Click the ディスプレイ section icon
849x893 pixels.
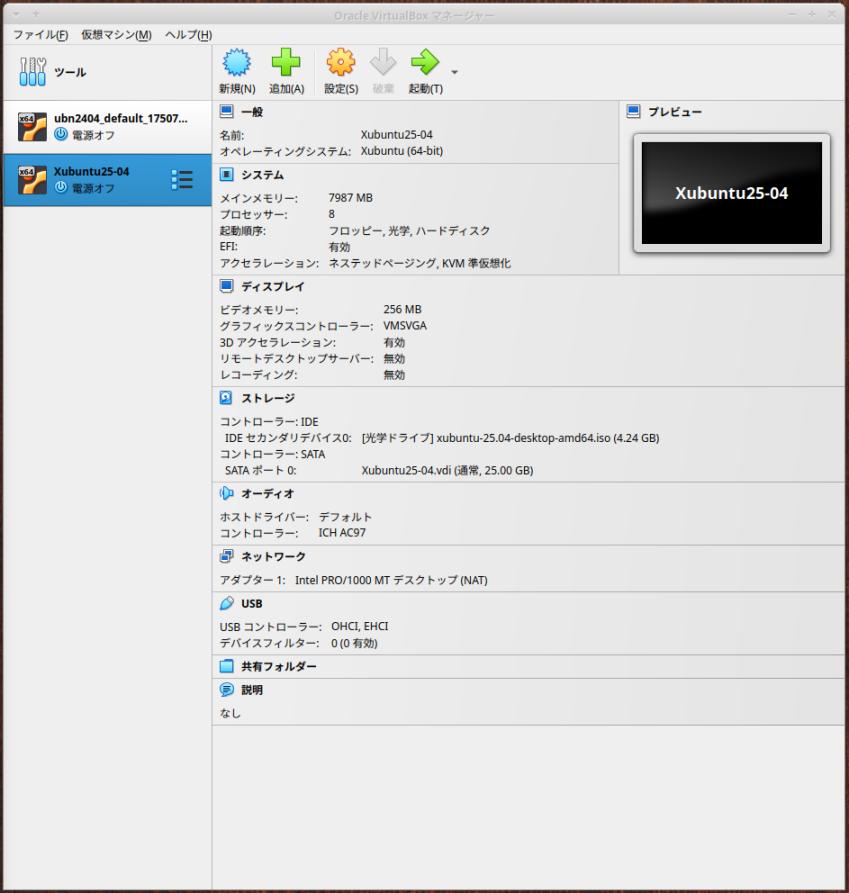[227, 286]
